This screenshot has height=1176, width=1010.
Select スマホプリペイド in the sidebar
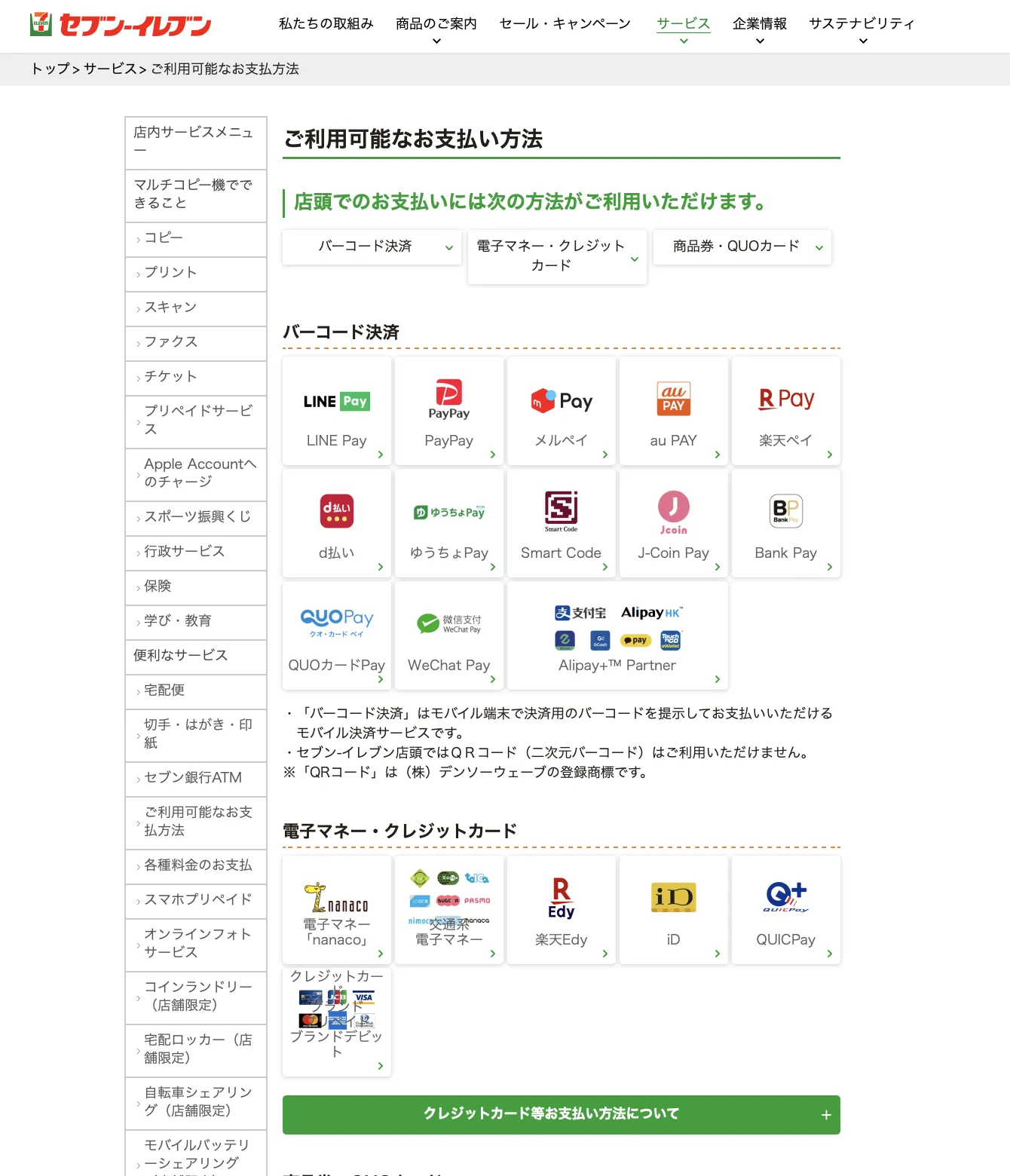tap(196, 901)
